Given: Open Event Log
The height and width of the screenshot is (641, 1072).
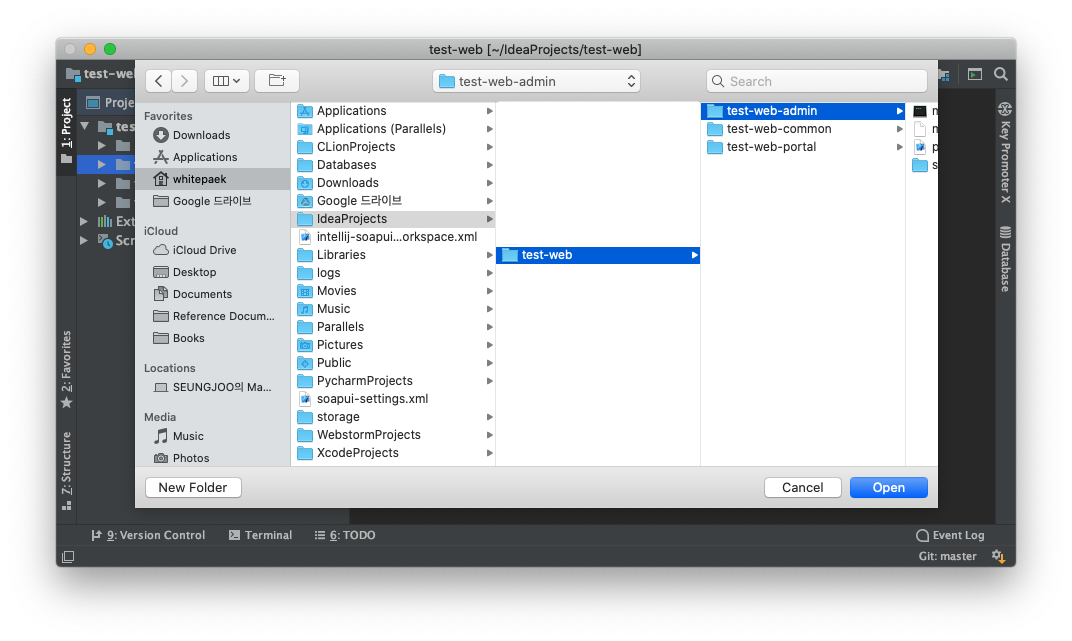Looking at the screenshot, I should point(950,535).
